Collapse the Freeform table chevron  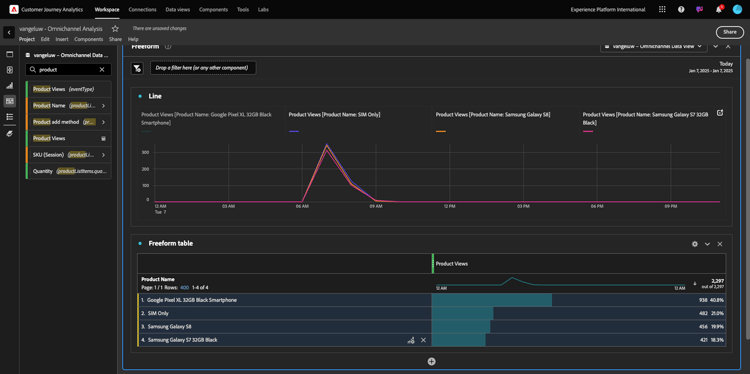pyautogui.click(x=707, y=244)
